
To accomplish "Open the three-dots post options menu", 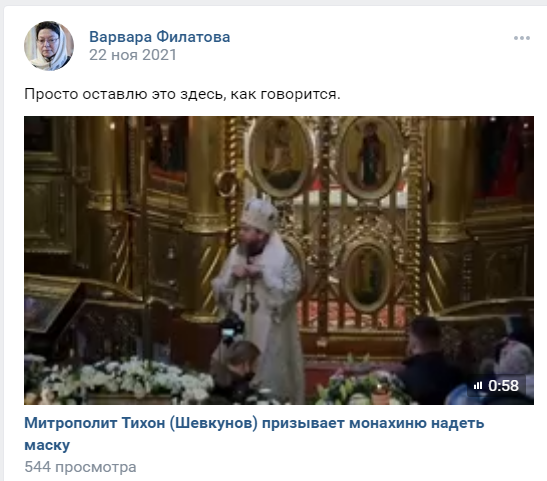I will [x=522, y=38].
